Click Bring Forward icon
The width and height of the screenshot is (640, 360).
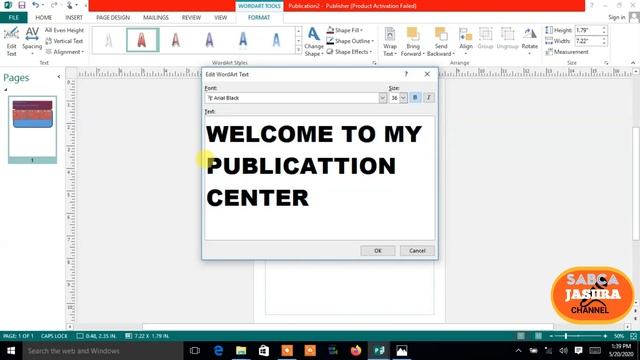coord(413,42)
